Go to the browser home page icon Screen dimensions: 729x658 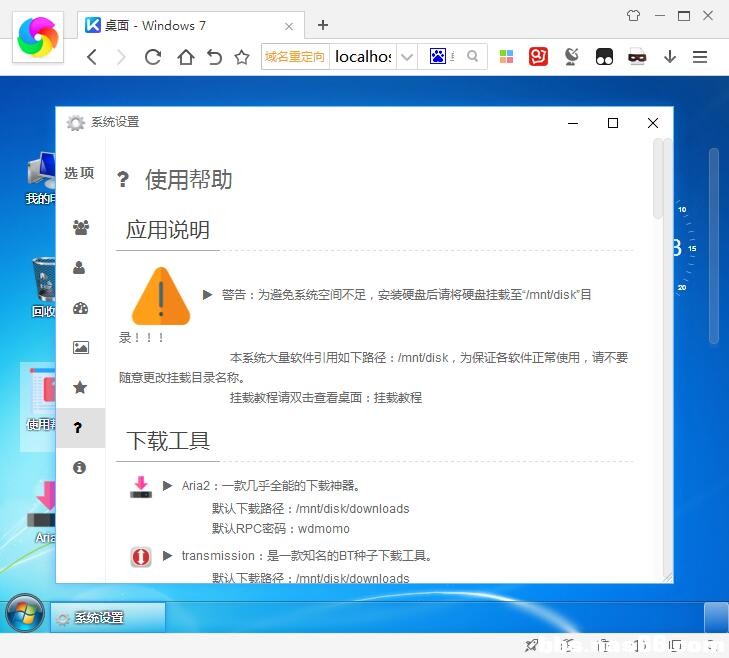(x=186, y=57)
